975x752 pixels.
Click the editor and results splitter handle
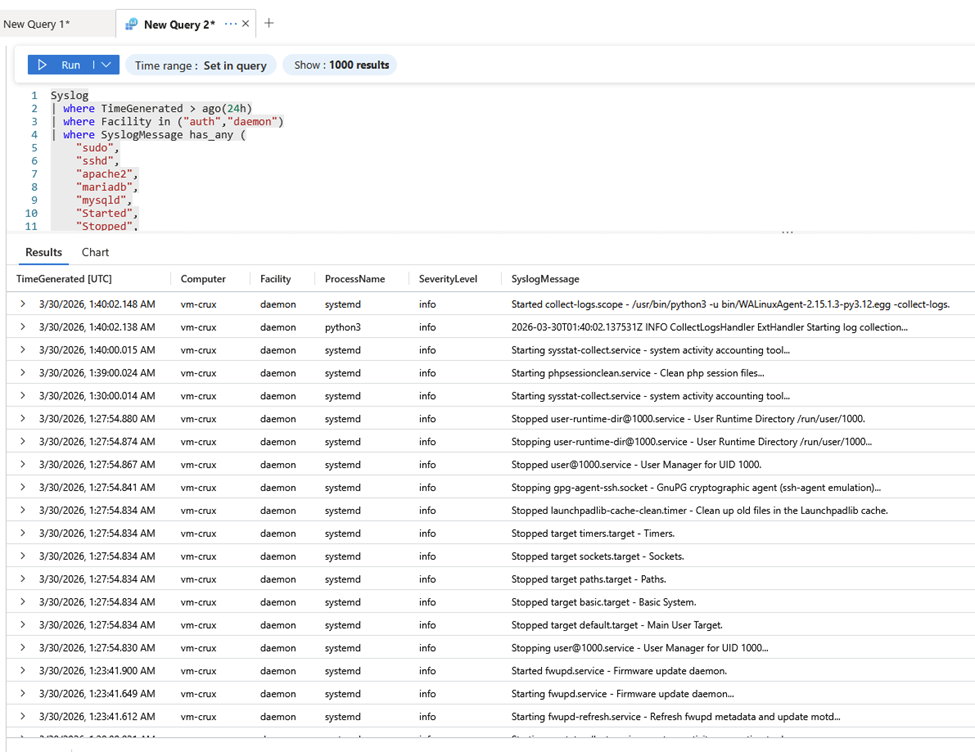(x=787, y=232)
